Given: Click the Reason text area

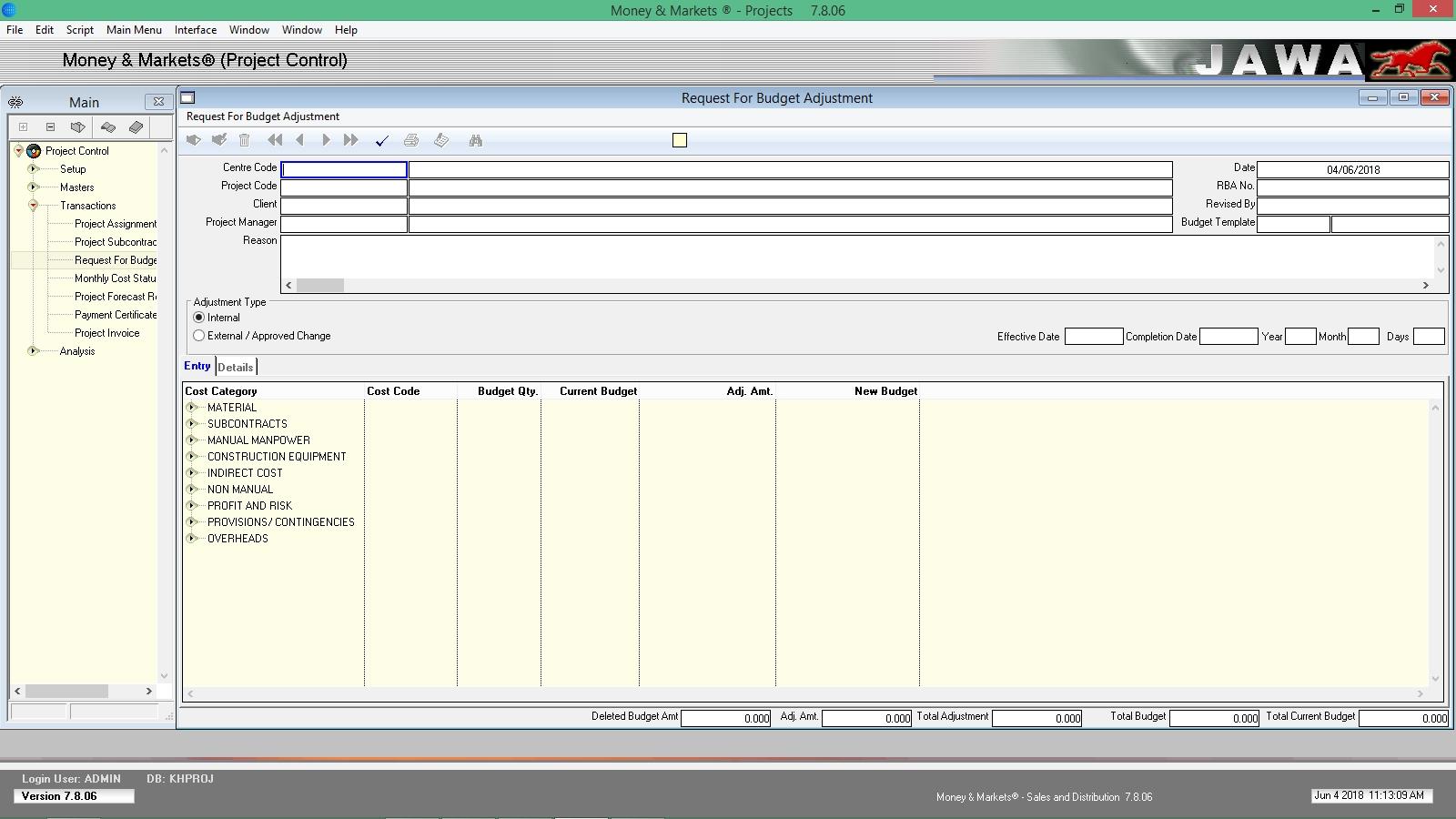Looking at the screenshot, I should [x=857, y=257].
